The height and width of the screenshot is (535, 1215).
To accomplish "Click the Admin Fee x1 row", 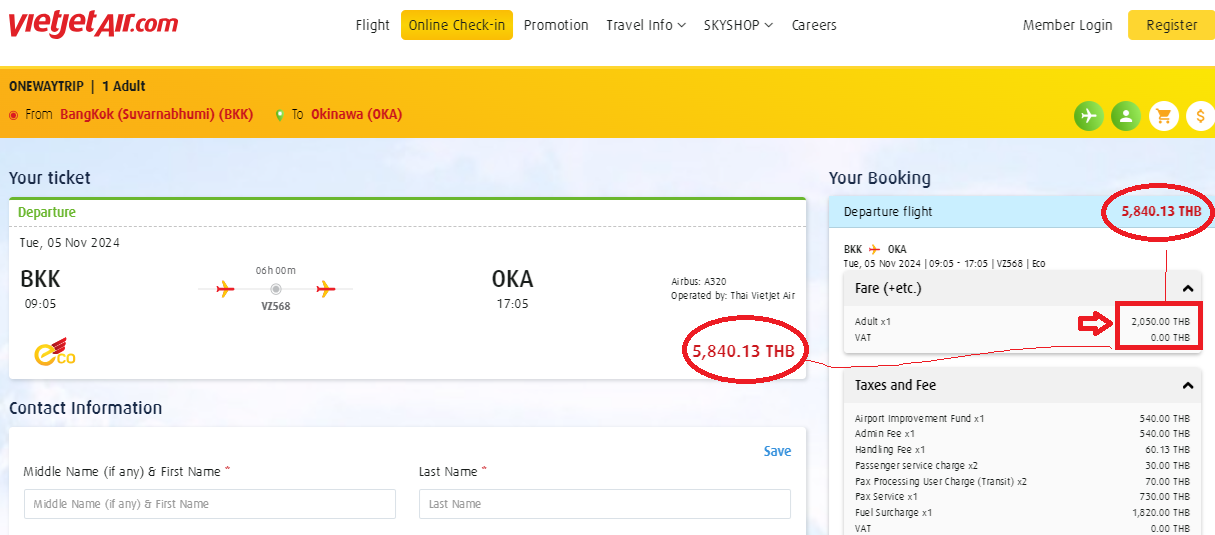I will [1022, 434].
